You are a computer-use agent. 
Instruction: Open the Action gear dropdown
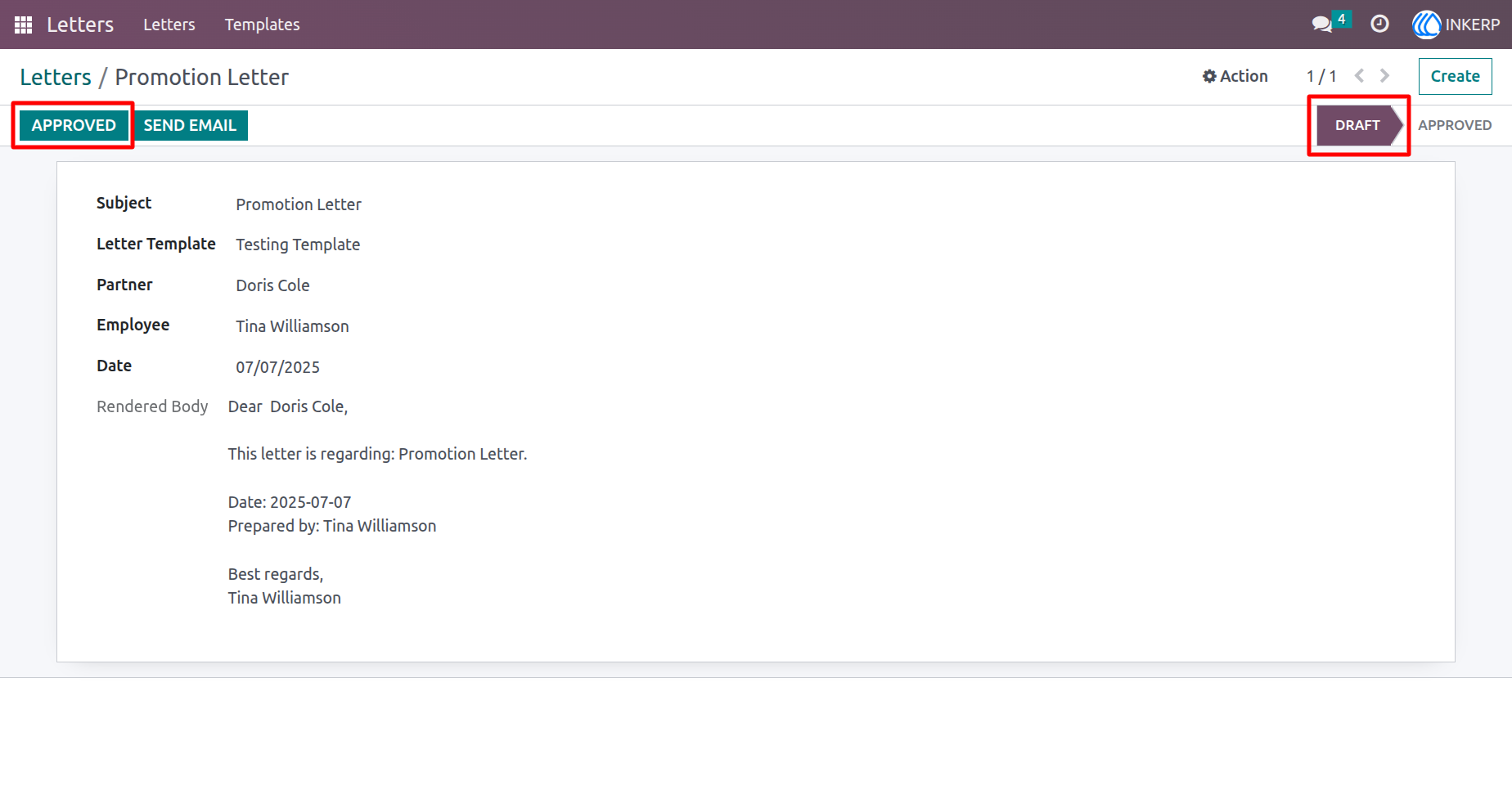tap(1235, 76)
